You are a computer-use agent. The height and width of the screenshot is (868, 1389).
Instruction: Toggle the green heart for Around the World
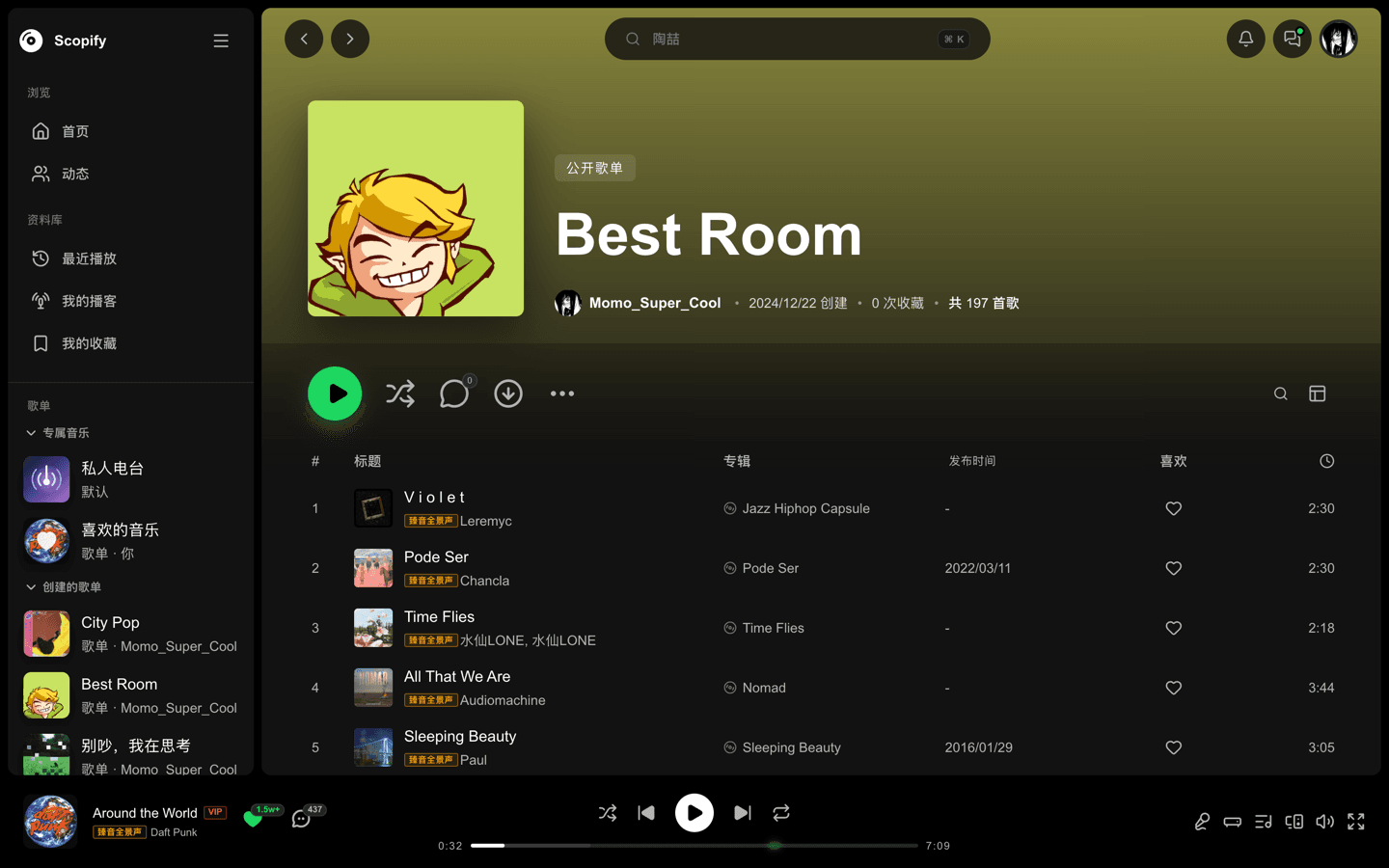coord(253,819)
